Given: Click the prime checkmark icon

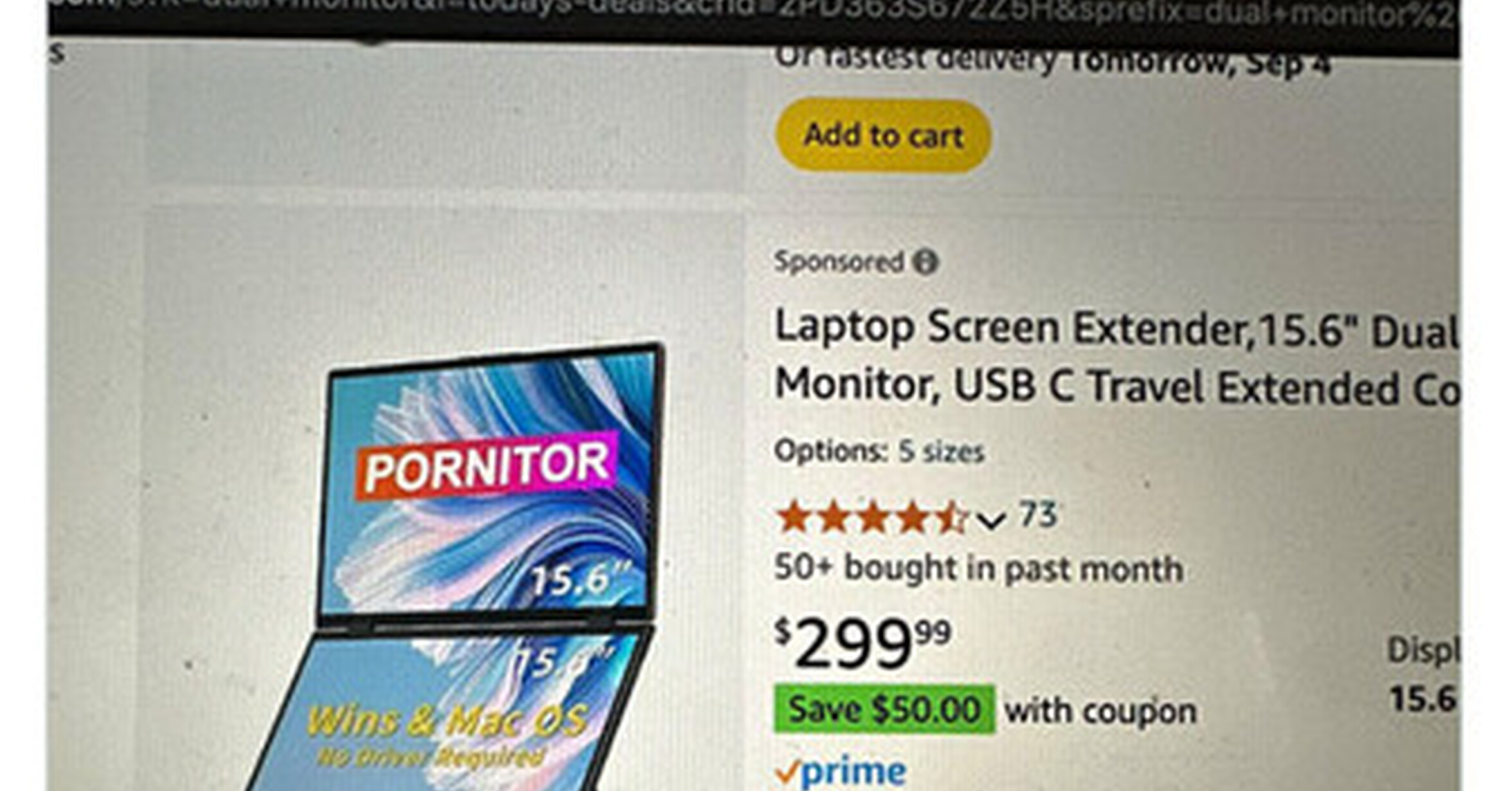Looking at the screenshot, I should point(788,772).
